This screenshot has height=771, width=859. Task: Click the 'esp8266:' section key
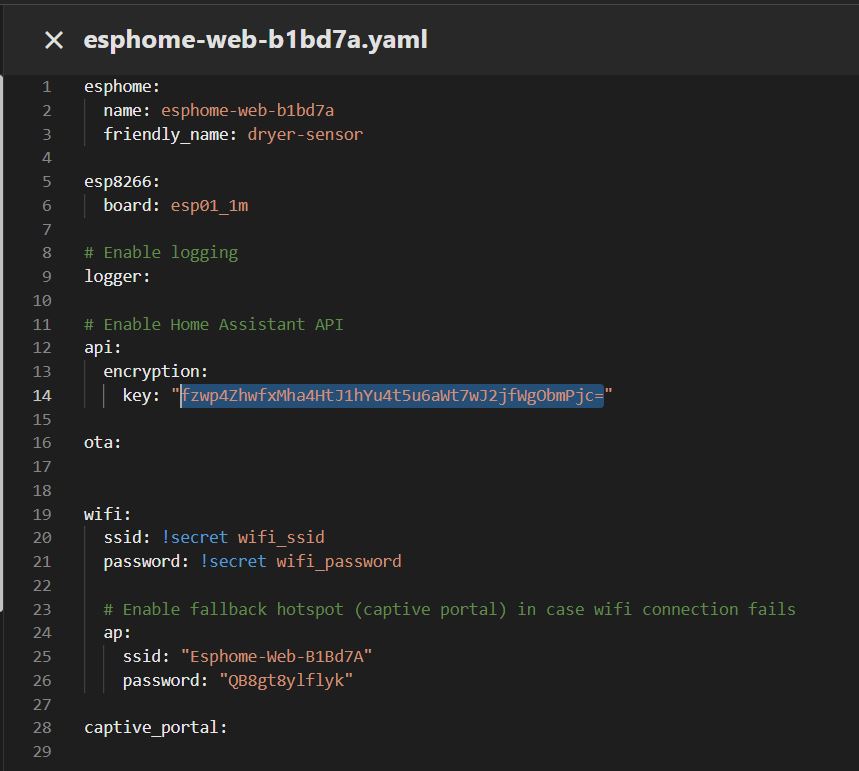pyautogui.click(x=122, y=181)
